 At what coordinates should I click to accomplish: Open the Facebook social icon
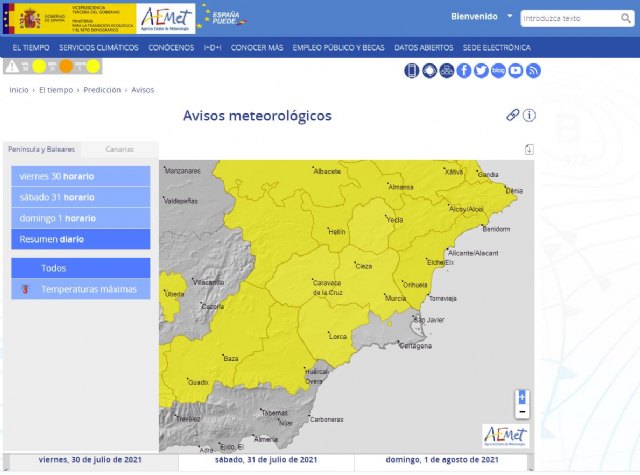pyautogui.click(x=464, y=70)
